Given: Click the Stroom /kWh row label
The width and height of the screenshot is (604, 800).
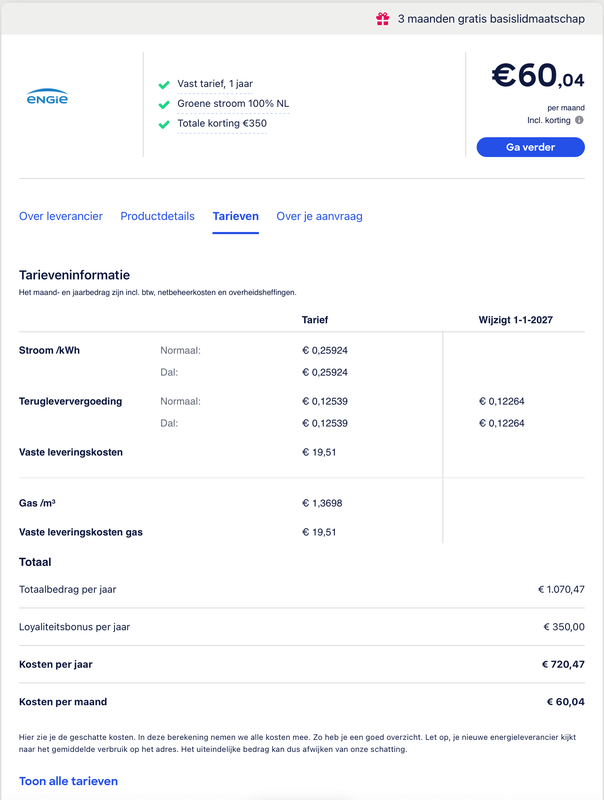Looking at the screenshot, I should pyautogui.click(x=49, y=351).
